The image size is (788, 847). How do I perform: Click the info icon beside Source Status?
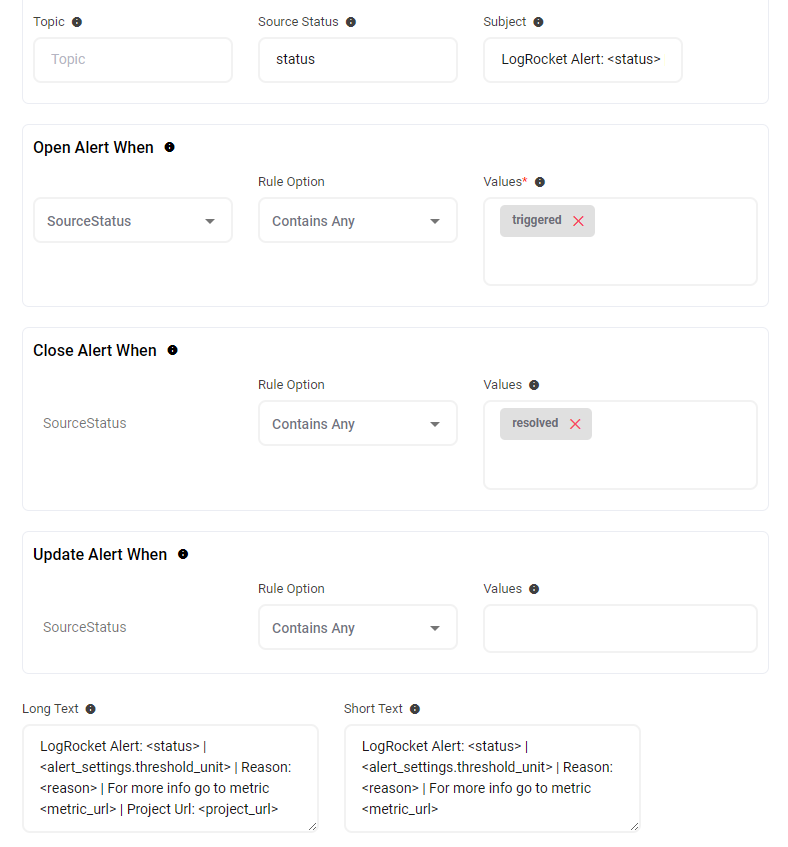click(x=351, y=22)
